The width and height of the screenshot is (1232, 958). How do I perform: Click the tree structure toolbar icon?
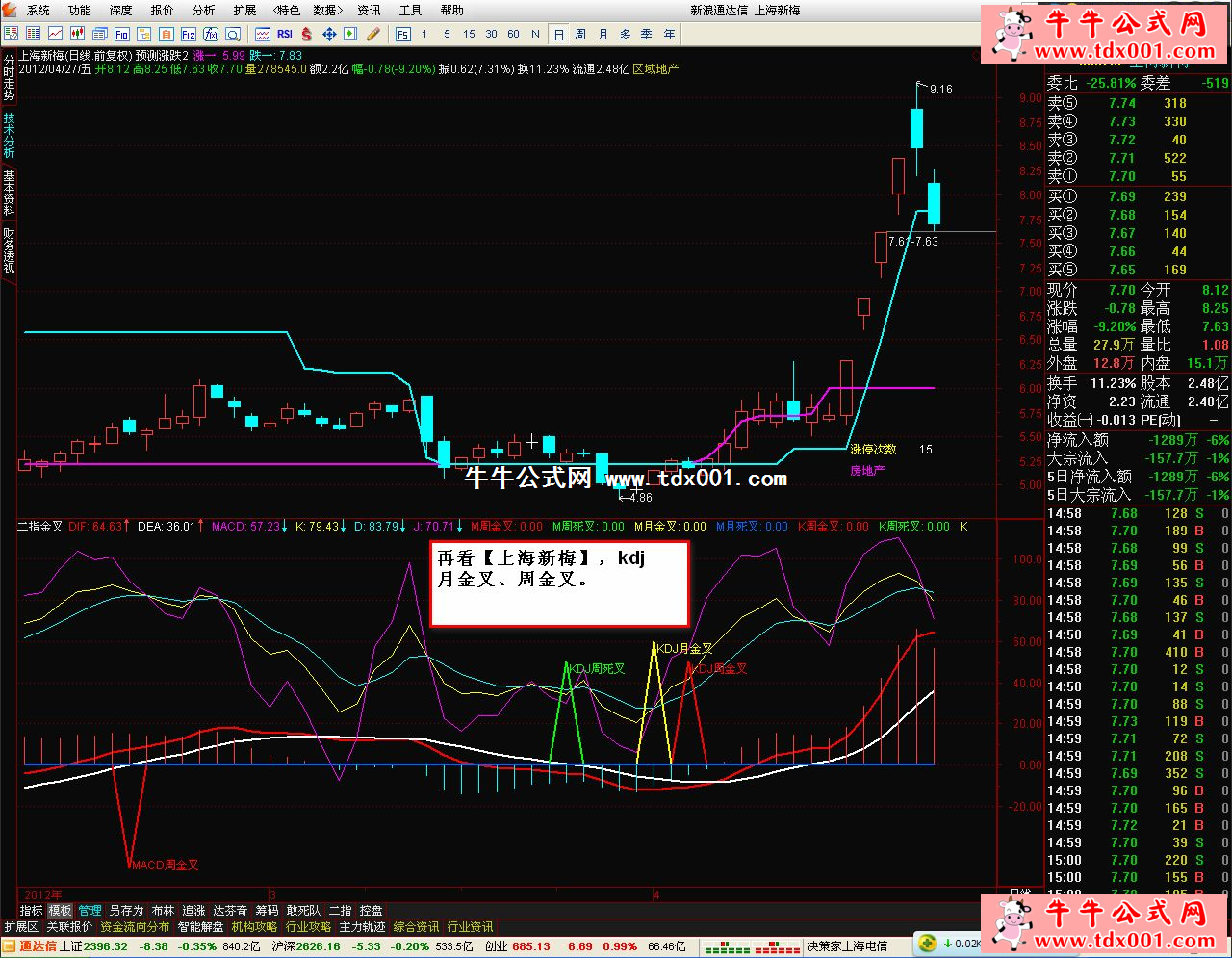tap(144, 34)
